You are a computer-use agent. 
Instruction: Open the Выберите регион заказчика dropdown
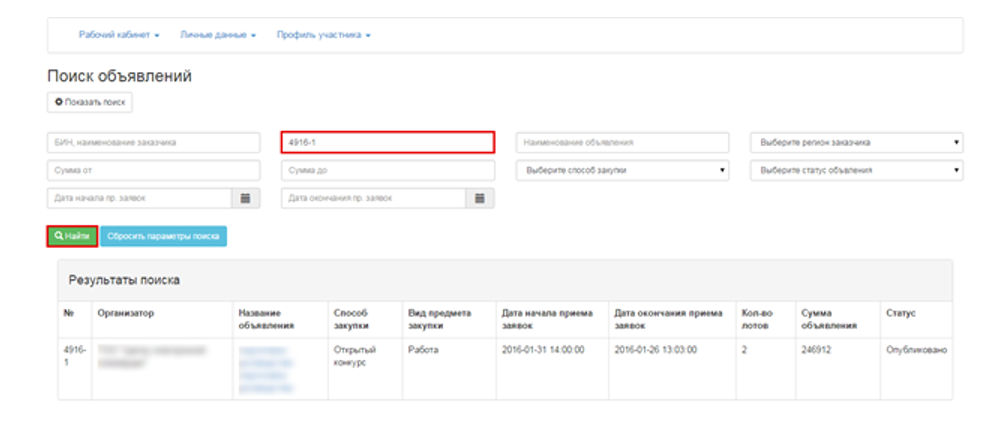tap(857, 143)
